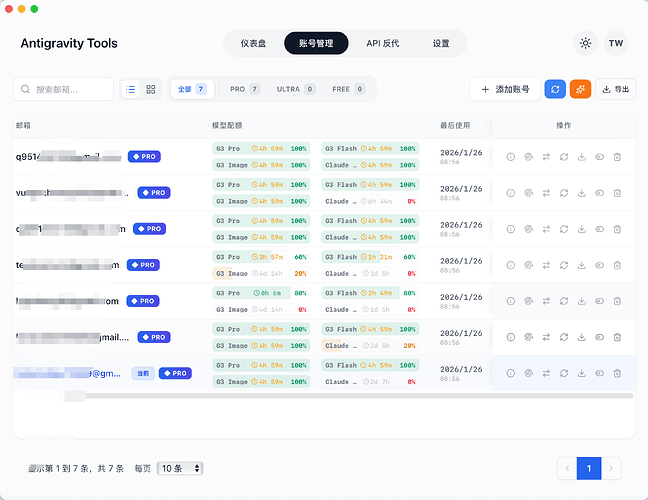Click the 'G3 Pro 3h 57m 60%' quota cell
Screen dimensions: 648x500
pos(261,257)
